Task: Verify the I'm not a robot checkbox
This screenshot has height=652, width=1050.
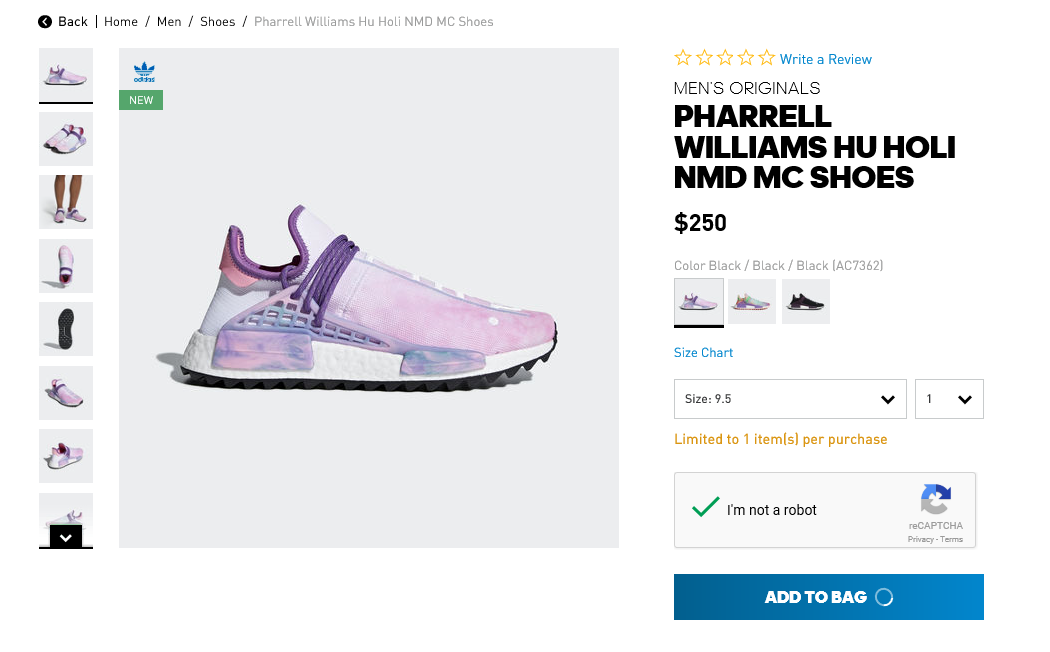Action: [x=706, y=509]
